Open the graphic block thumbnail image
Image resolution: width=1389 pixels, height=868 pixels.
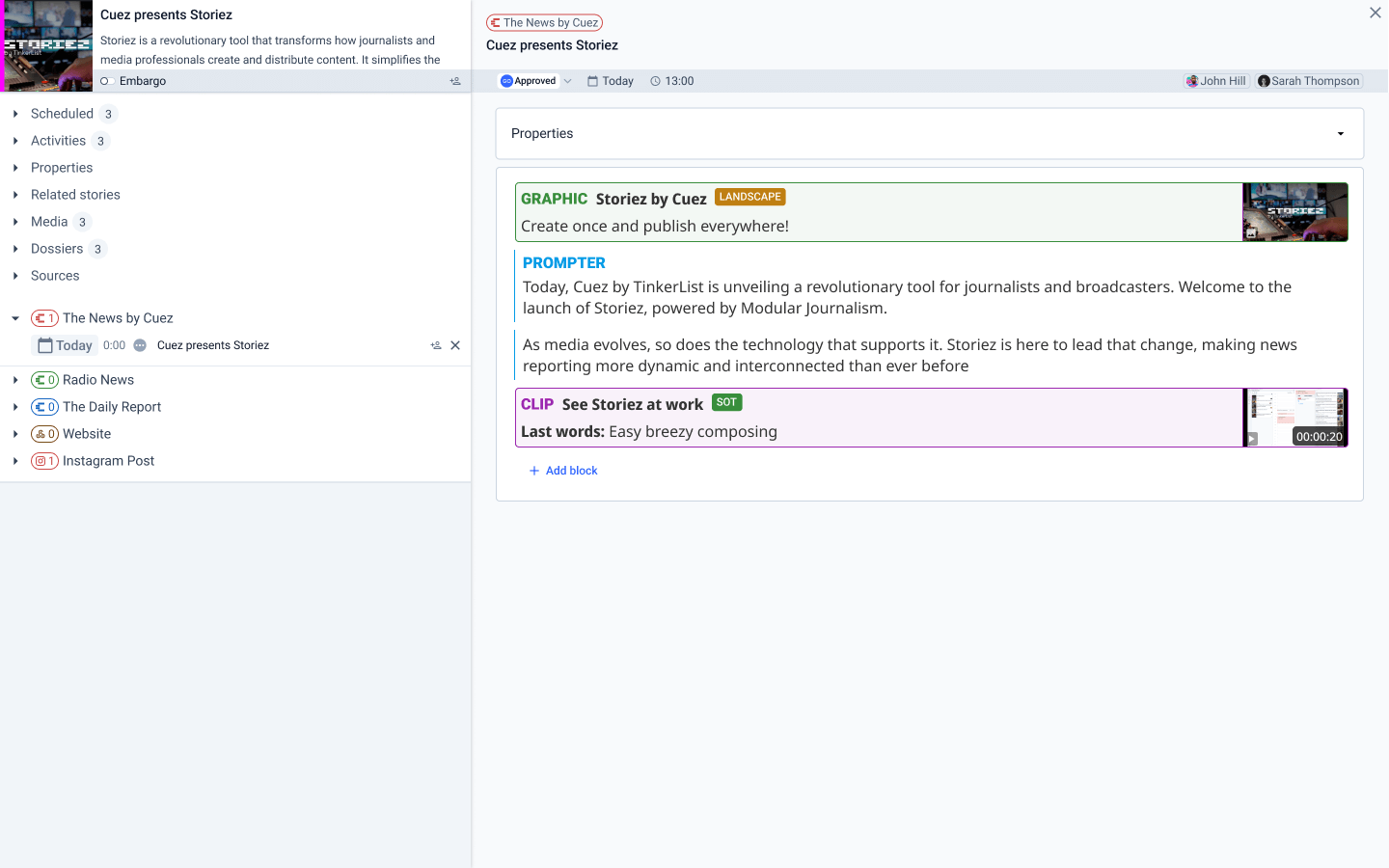tap(1294, 212)
